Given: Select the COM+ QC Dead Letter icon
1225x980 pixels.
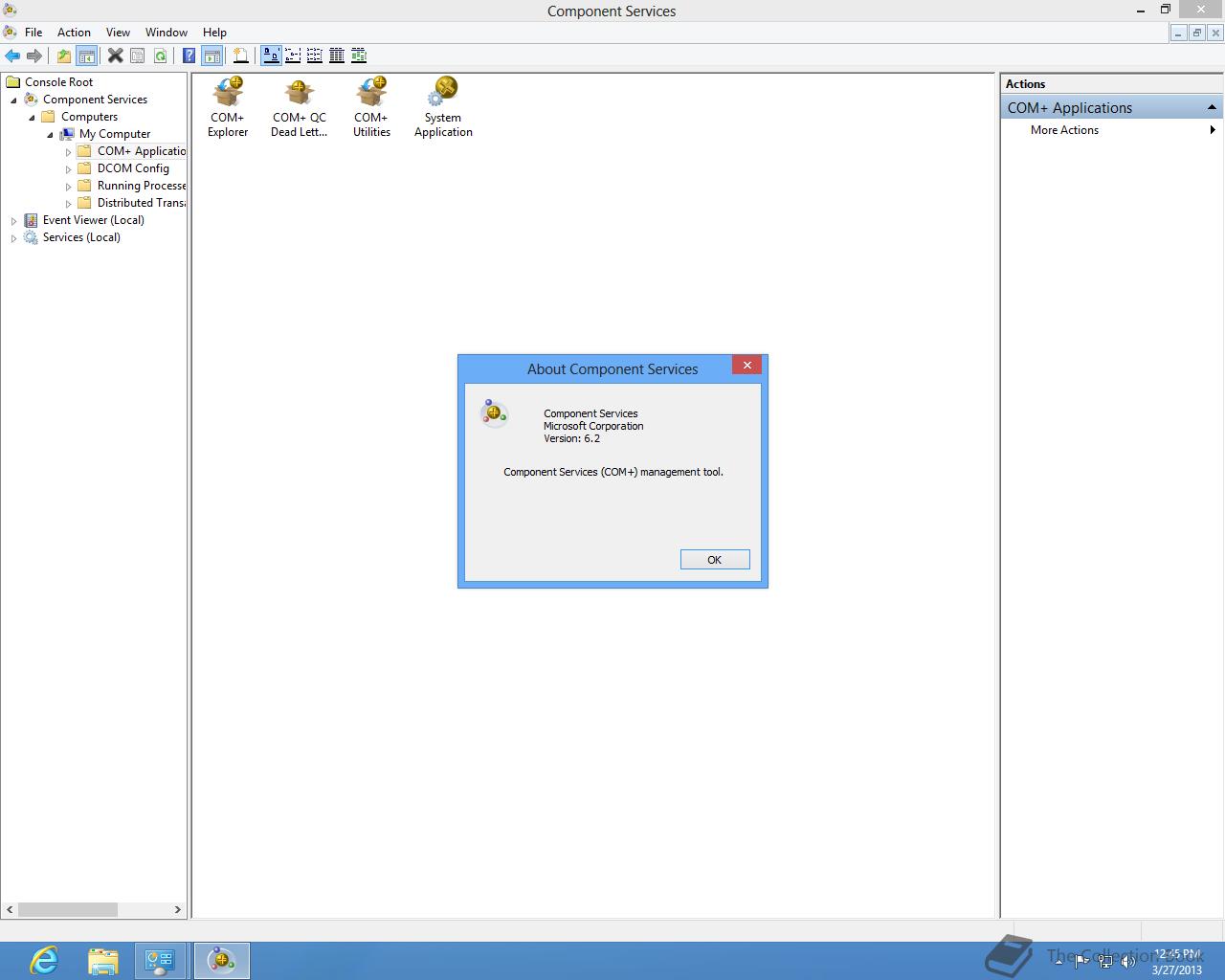Looking at the screenshot, I should (x=300, y=107).
